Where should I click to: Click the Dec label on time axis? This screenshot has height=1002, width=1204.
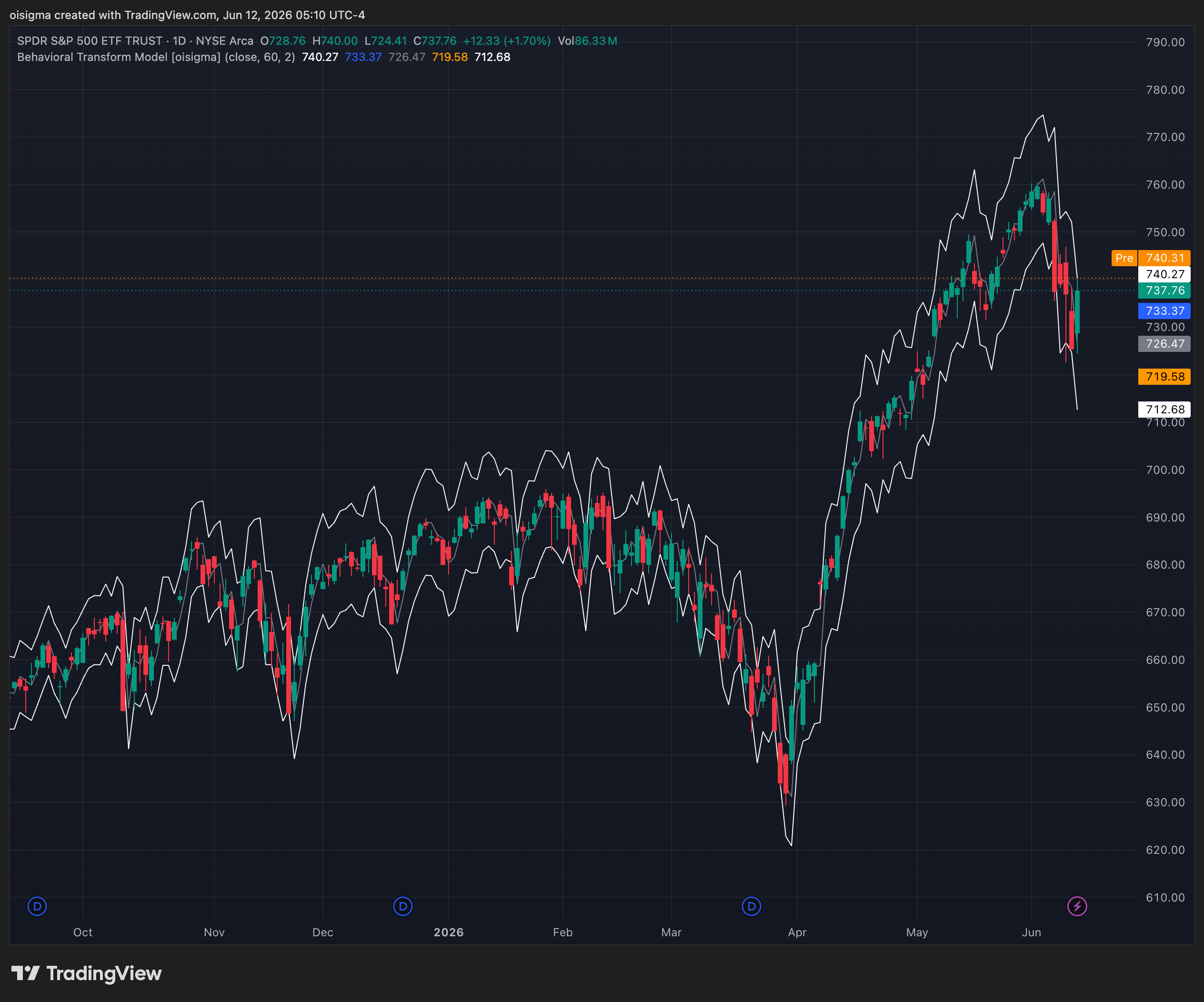tap(323, 932)
